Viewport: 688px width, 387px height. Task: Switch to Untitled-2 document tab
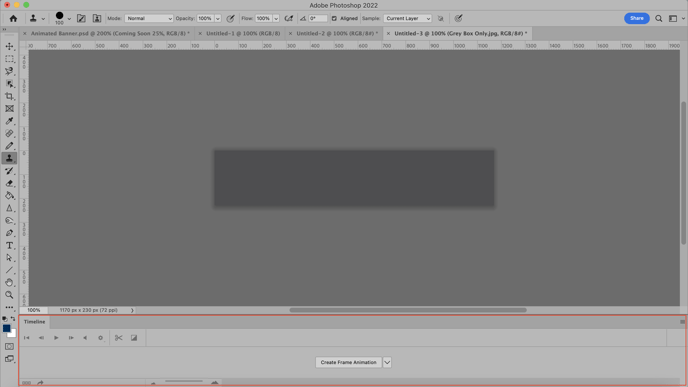tap(337, 33)
